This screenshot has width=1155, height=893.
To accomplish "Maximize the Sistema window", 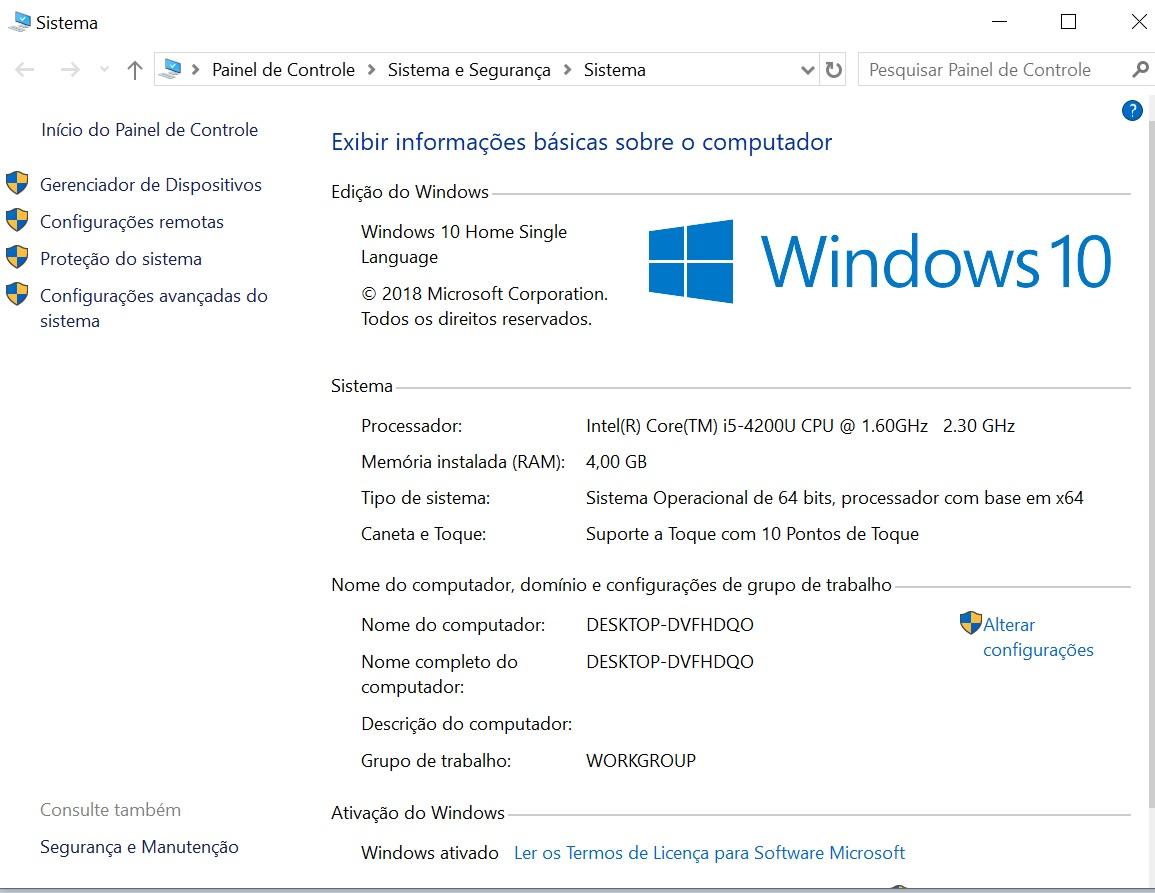I will [1068, 22].
